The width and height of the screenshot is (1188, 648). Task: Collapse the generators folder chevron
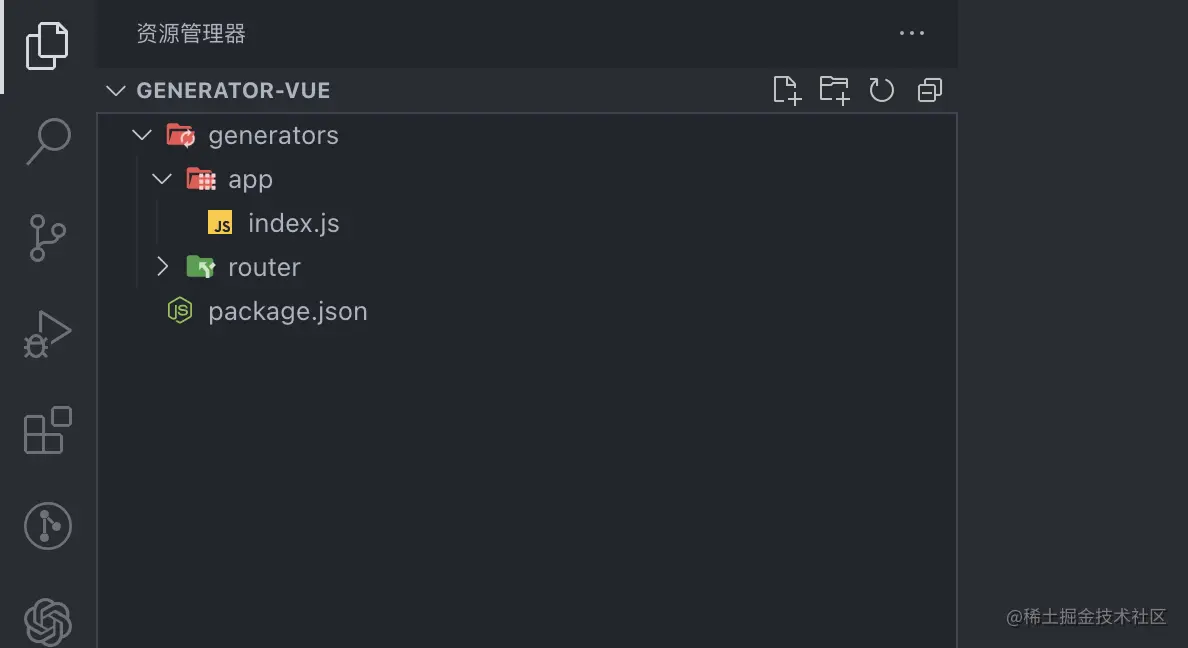pyautogui.click(x=142, y=135)
